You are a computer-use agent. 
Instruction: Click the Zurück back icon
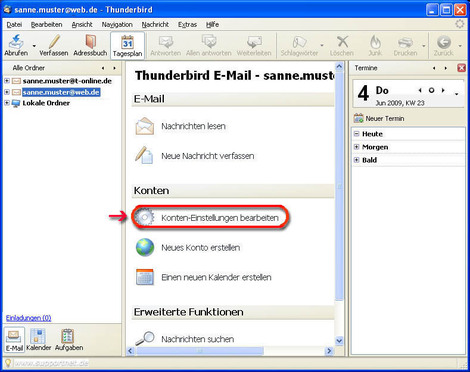coord(443,42)
